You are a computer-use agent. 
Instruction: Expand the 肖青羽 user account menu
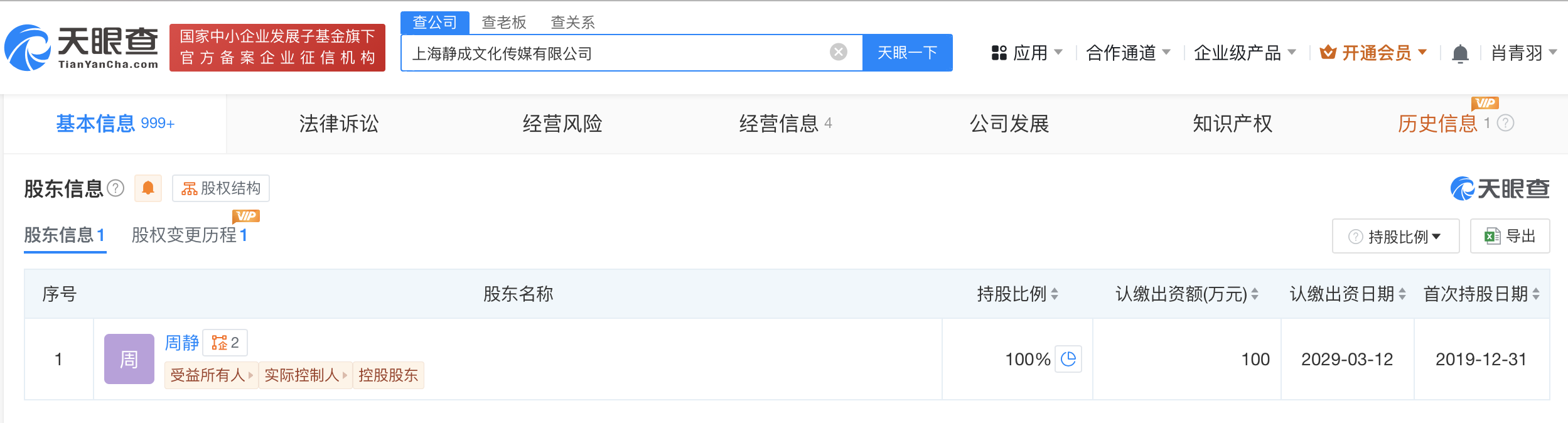(x=1523, y=53)
